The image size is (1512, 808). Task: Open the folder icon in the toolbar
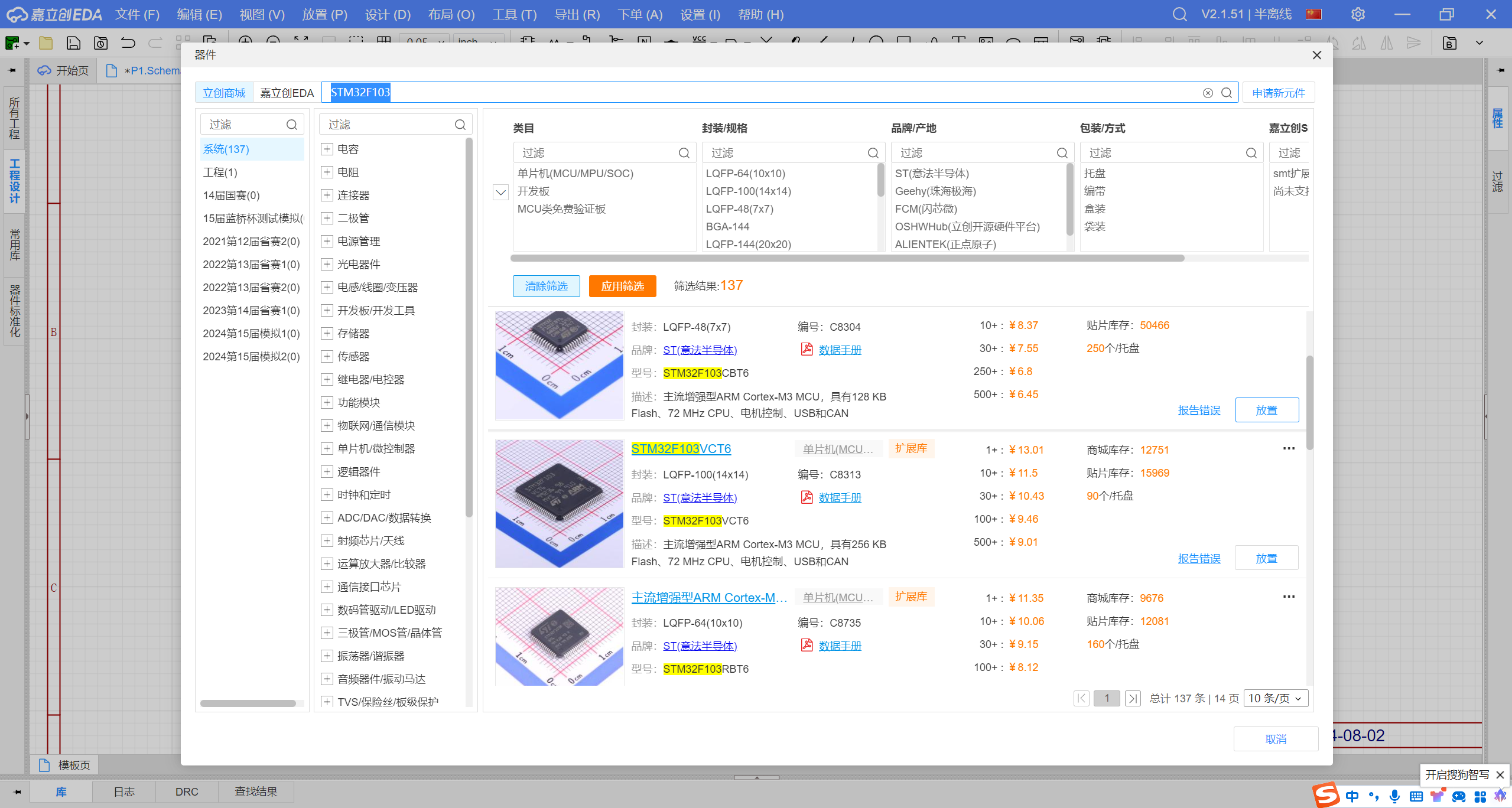(45, 43)
